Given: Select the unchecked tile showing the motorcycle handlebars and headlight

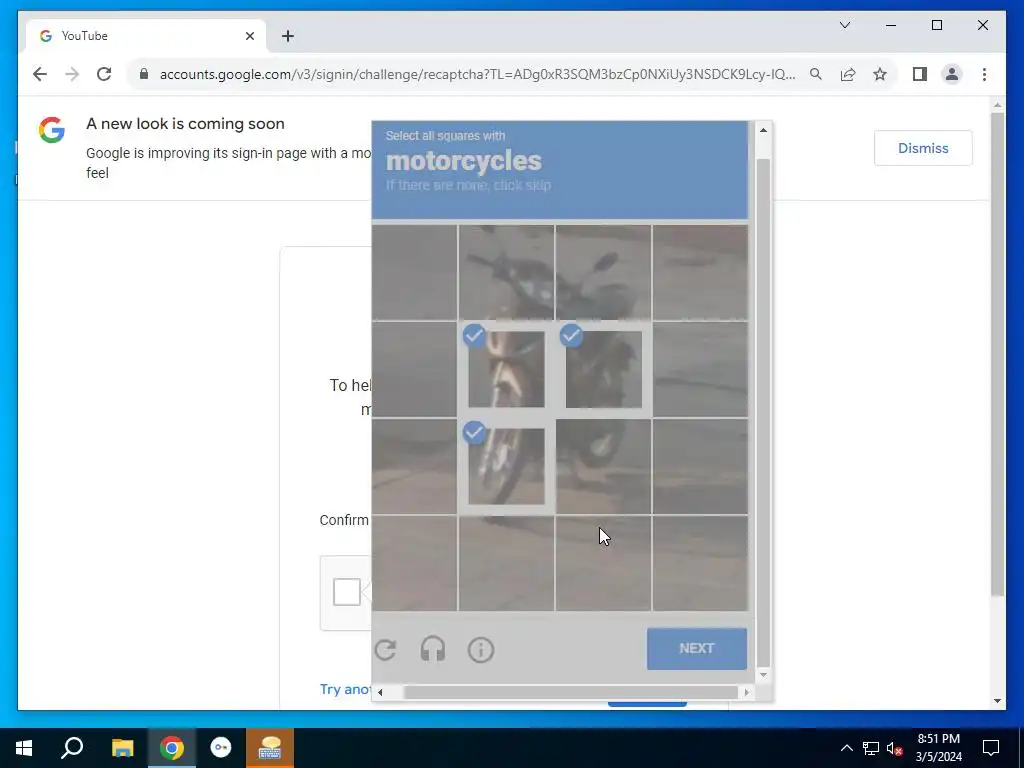Looking at the screenshot, I should (506, 272).
